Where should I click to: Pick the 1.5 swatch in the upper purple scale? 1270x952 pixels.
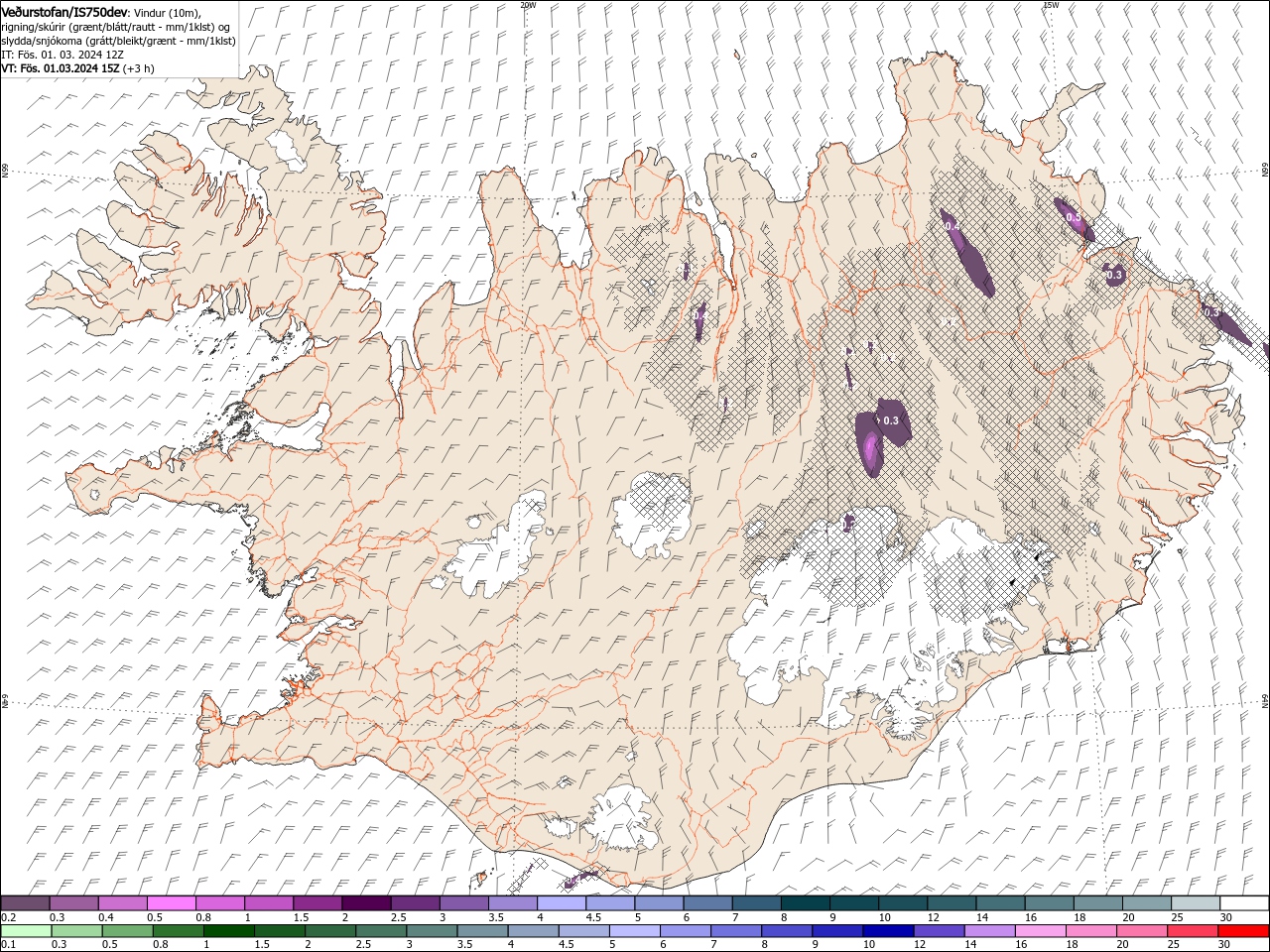[317, 902]
